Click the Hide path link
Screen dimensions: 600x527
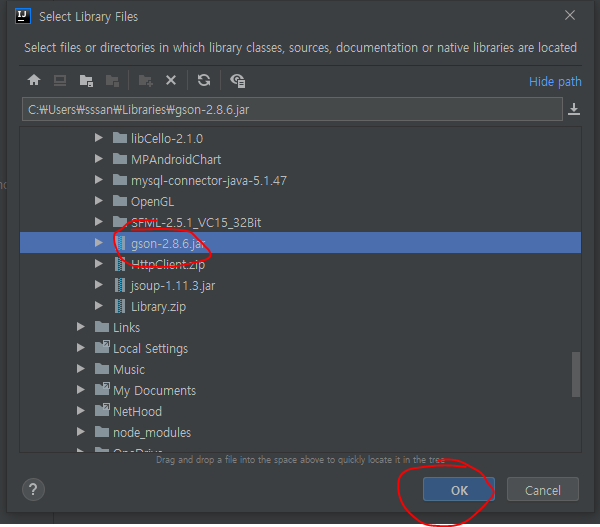[x=555, y=82]
